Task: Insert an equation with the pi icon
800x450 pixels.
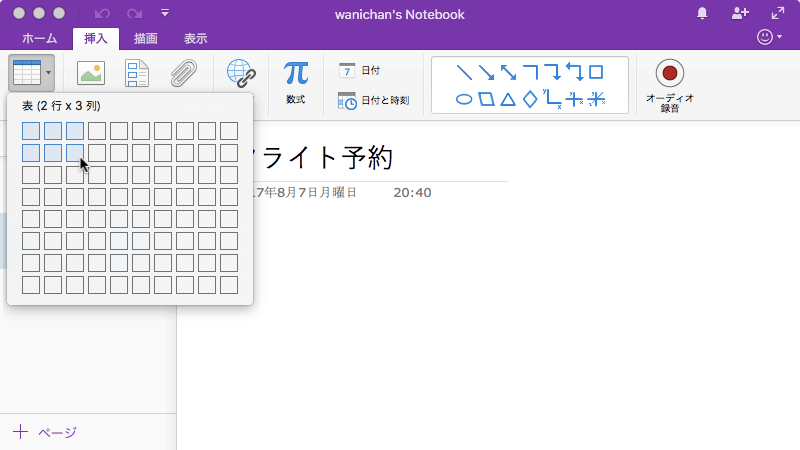Action: pos(296,82)
